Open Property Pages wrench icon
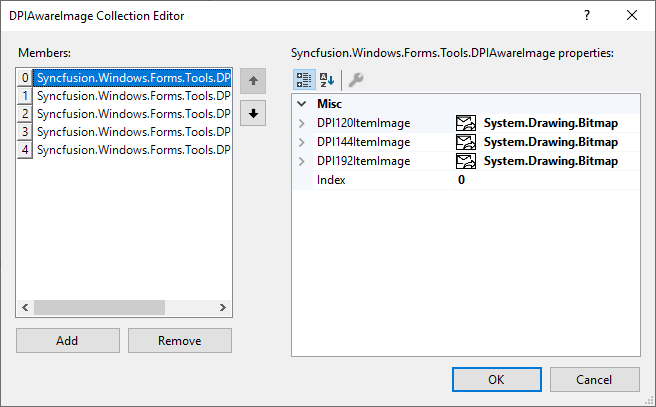 coord(355,80)
